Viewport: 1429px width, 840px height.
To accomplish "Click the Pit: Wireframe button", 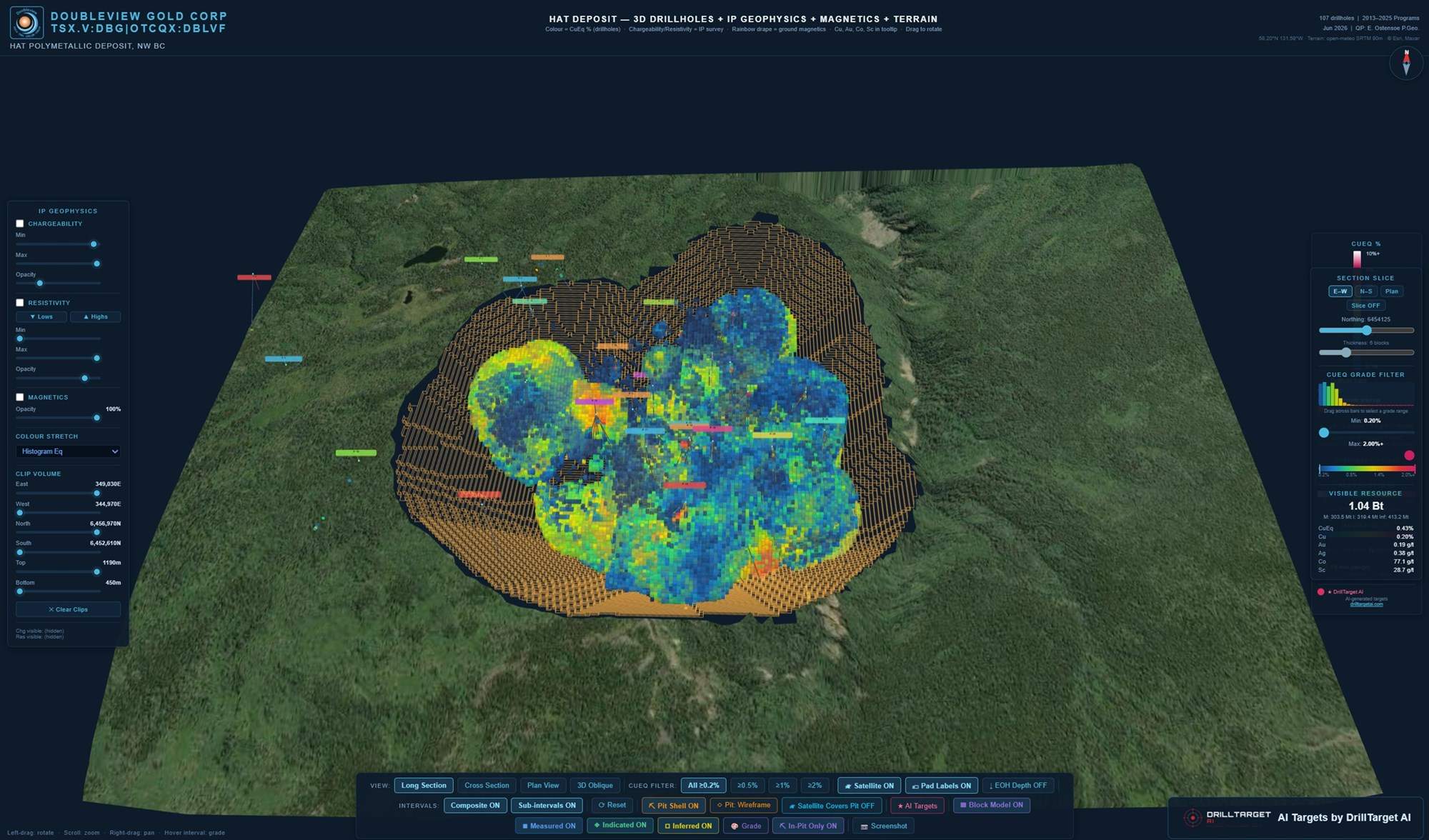I will point(743,806).
